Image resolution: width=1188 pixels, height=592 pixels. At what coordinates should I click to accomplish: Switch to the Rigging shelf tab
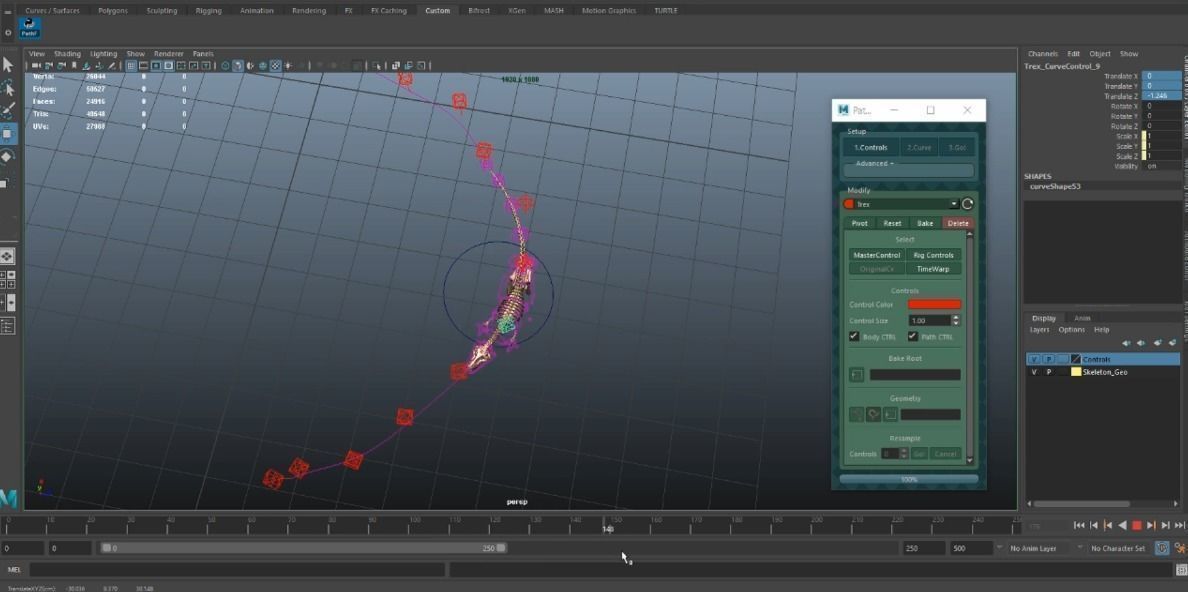click(x=208, y=11)
